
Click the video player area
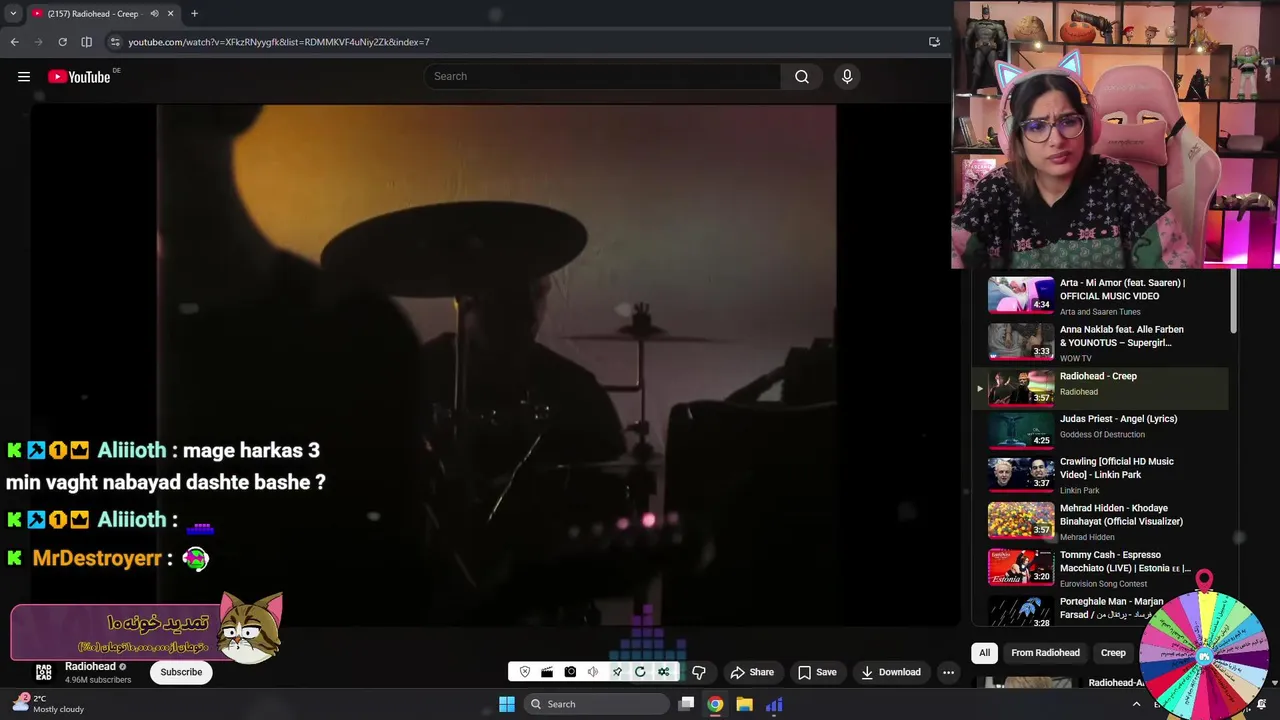click(x=496, y=365)
